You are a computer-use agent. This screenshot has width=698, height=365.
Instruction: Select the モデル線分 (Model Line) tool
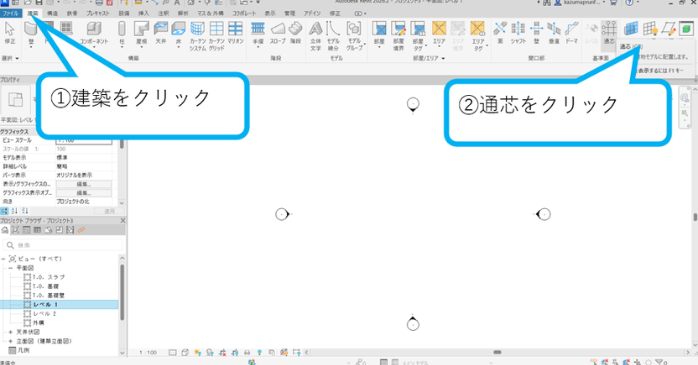(x=333, y=36)
